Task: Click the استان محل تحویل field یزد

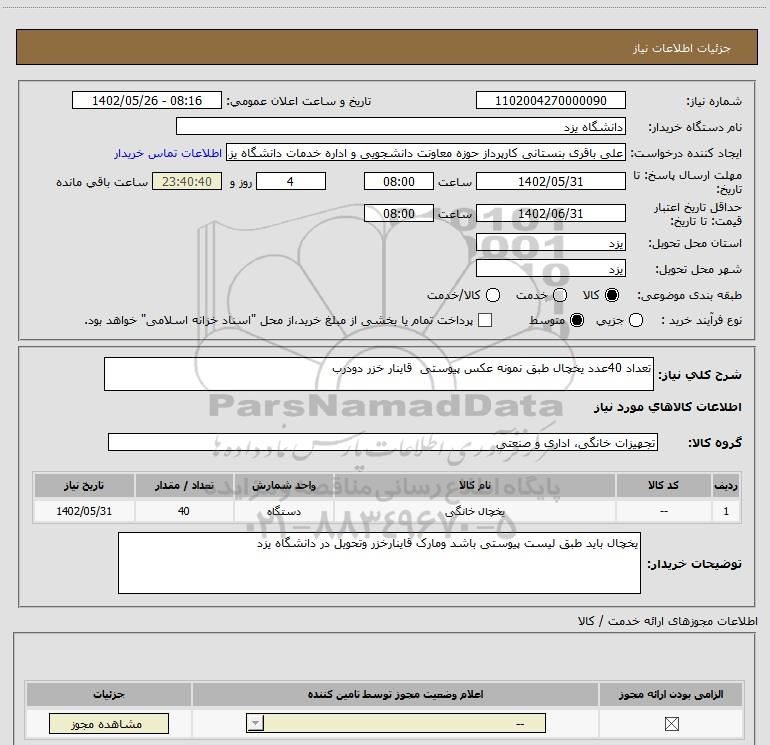Action: coord(550,243)
